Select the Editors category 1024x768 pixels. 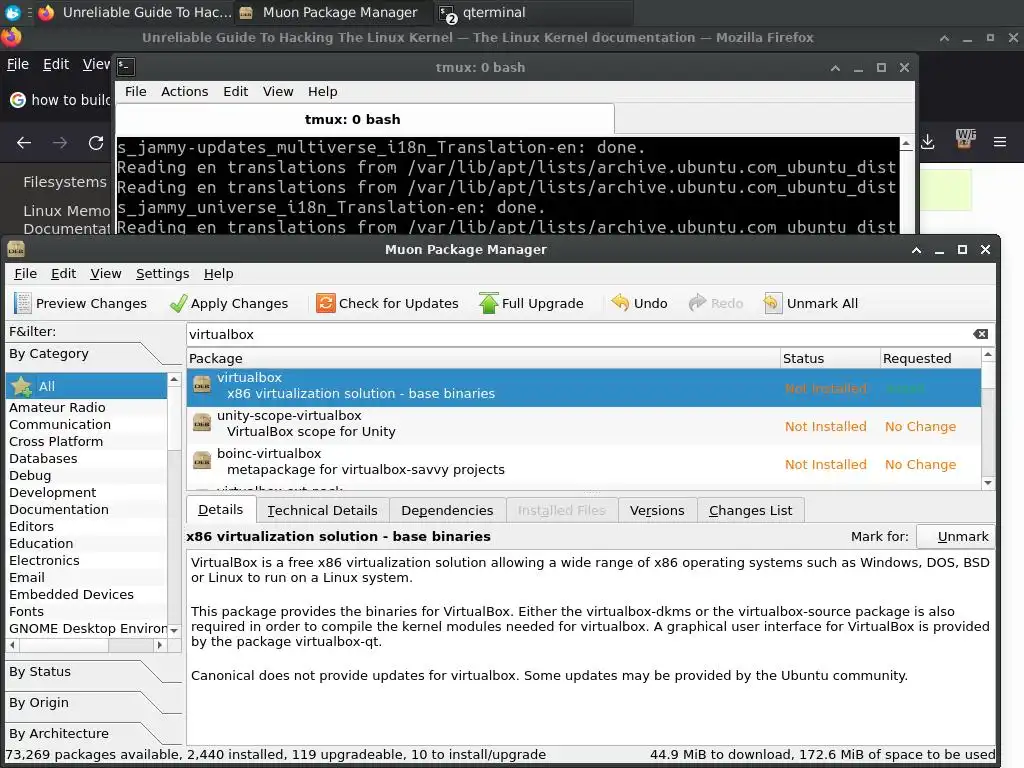86,526
